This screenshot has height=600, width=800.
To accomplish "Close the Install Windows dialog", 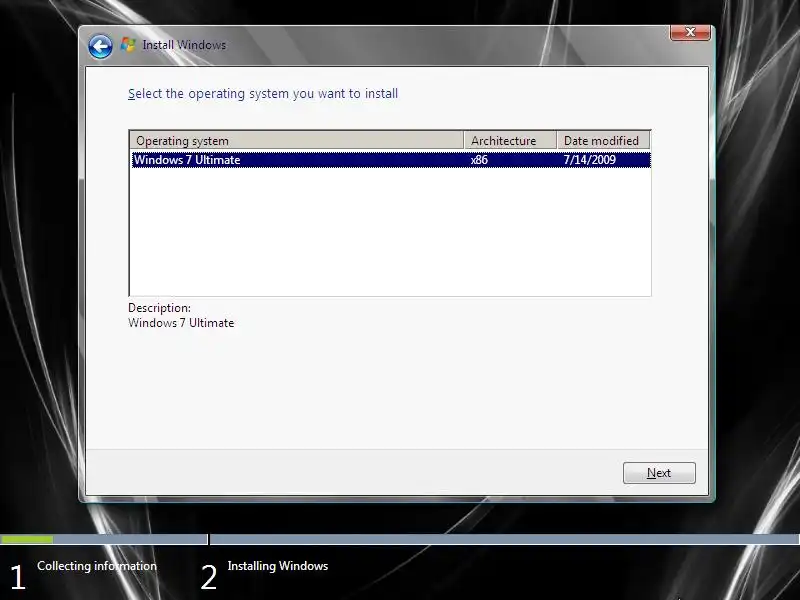I will coord(690,32).
